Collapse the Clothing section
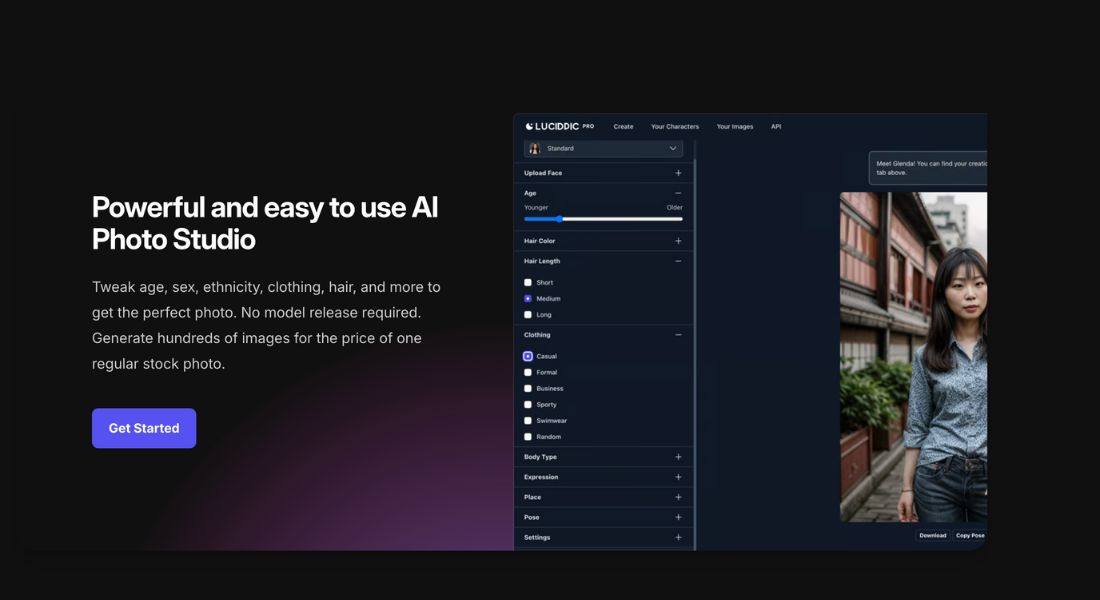Screen dimensions: 1100x600 (678, 335)
